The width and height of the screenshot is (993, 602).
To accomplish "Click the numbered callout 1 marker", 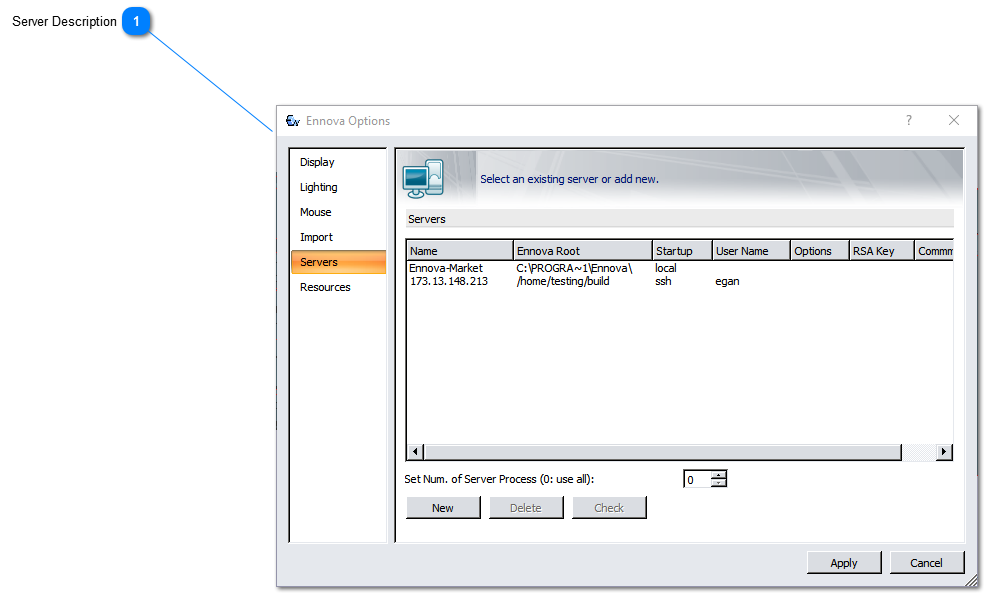I will pyautogui.click(x=136, y=22).
